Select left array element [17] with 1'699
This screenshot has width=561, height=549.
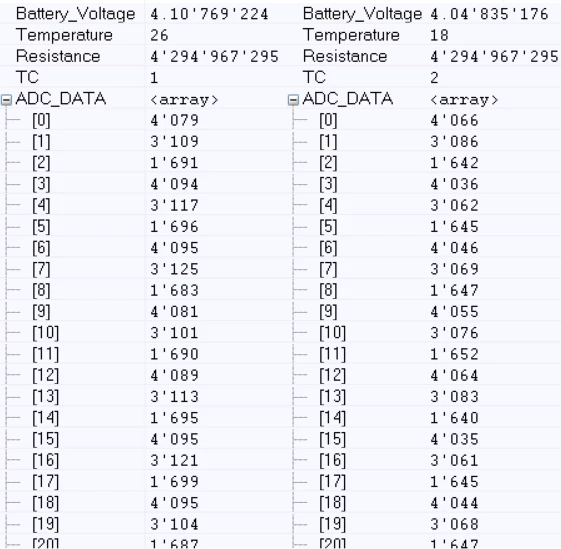(143, 482)
